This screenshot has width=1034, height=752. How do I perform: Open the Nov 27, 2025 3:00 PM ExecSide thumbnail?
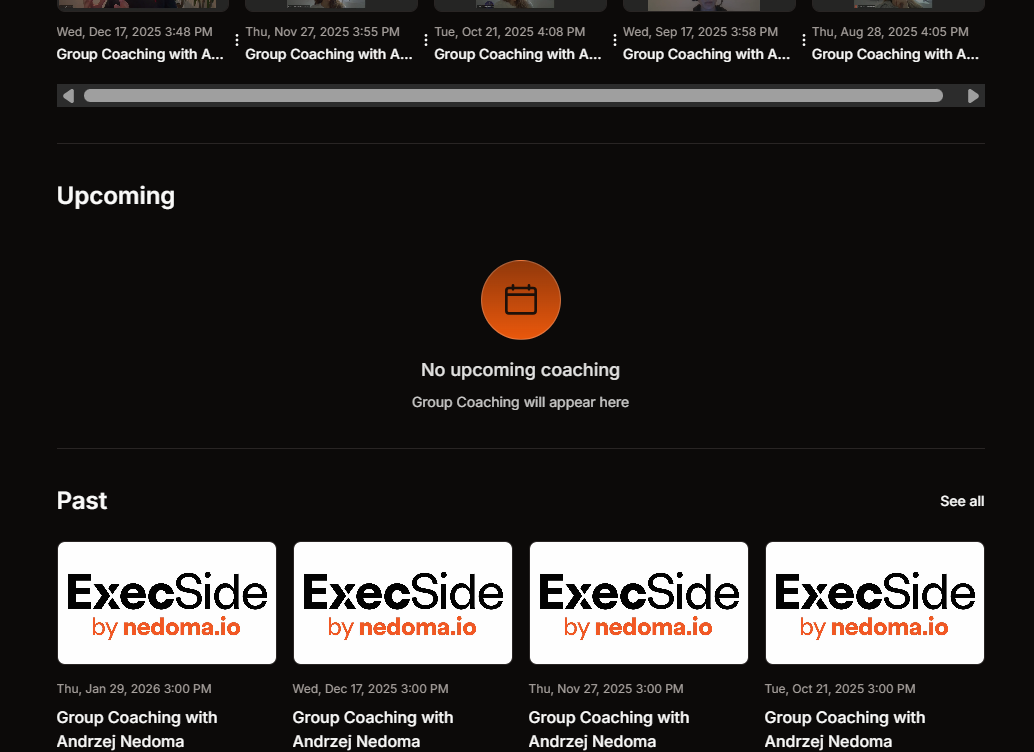[639, 603]
